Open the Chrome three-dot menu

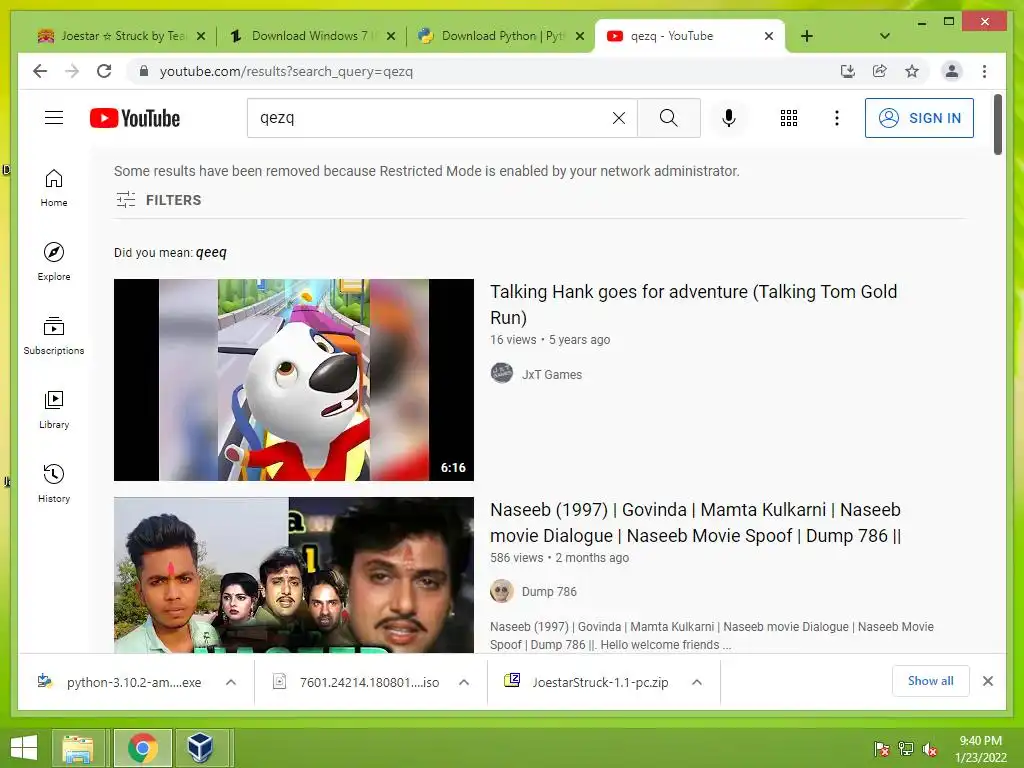[984, 71]
